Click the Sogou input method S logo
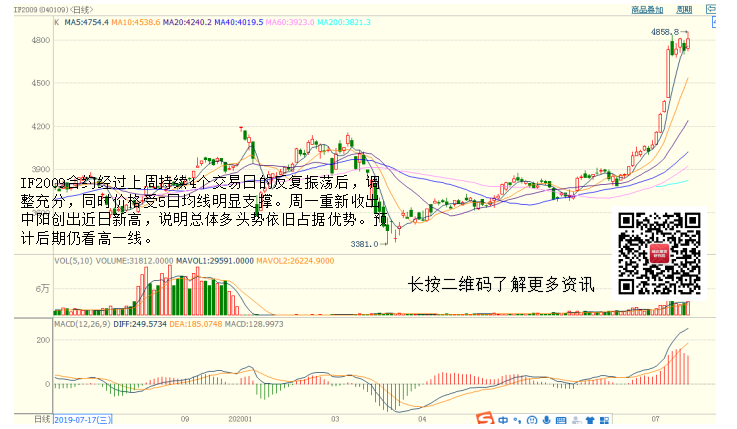 (483, 420)
